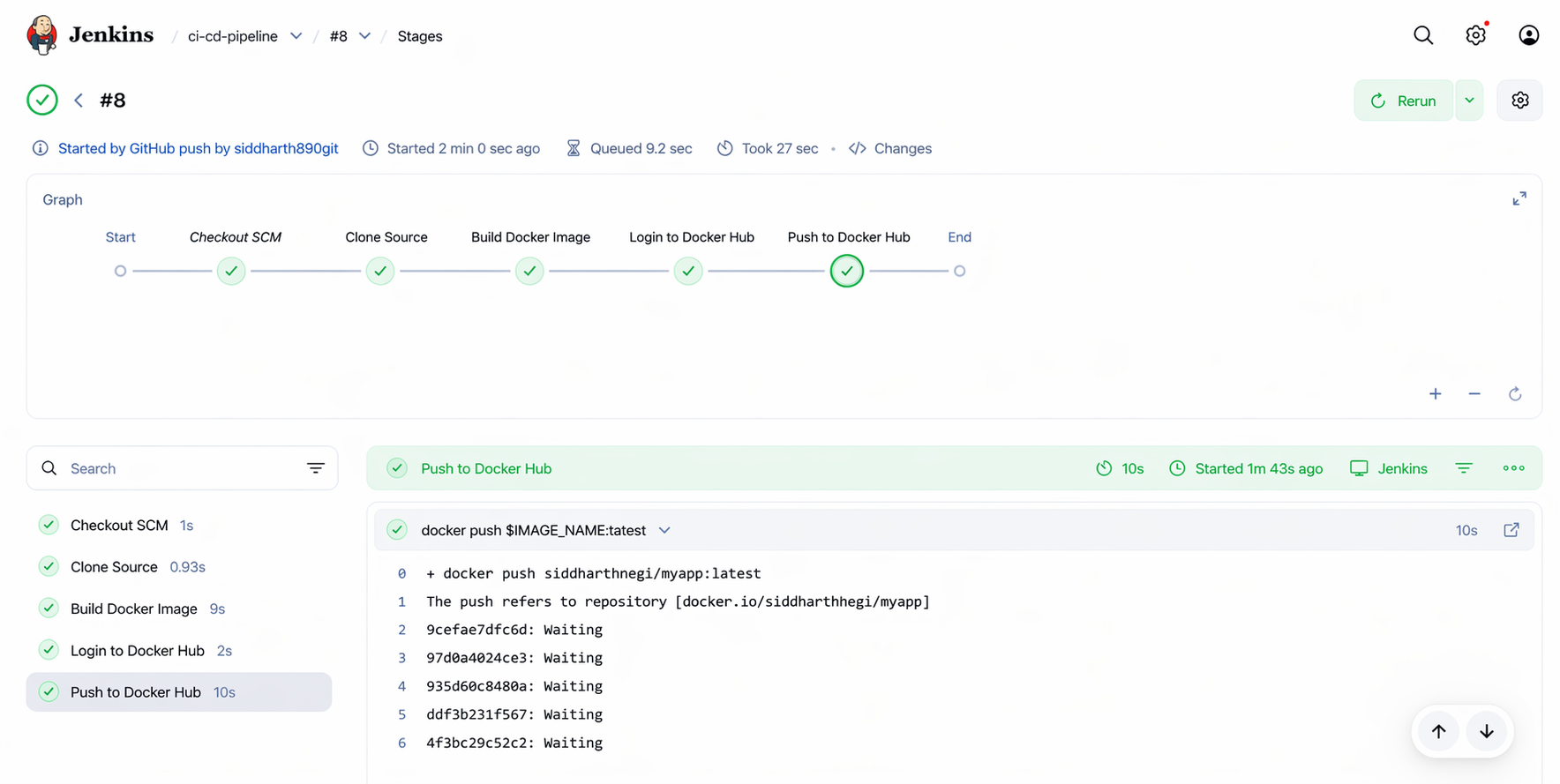Select Clone Source stage in list
The image size is (1560, 784).
(x=179, y=567)
